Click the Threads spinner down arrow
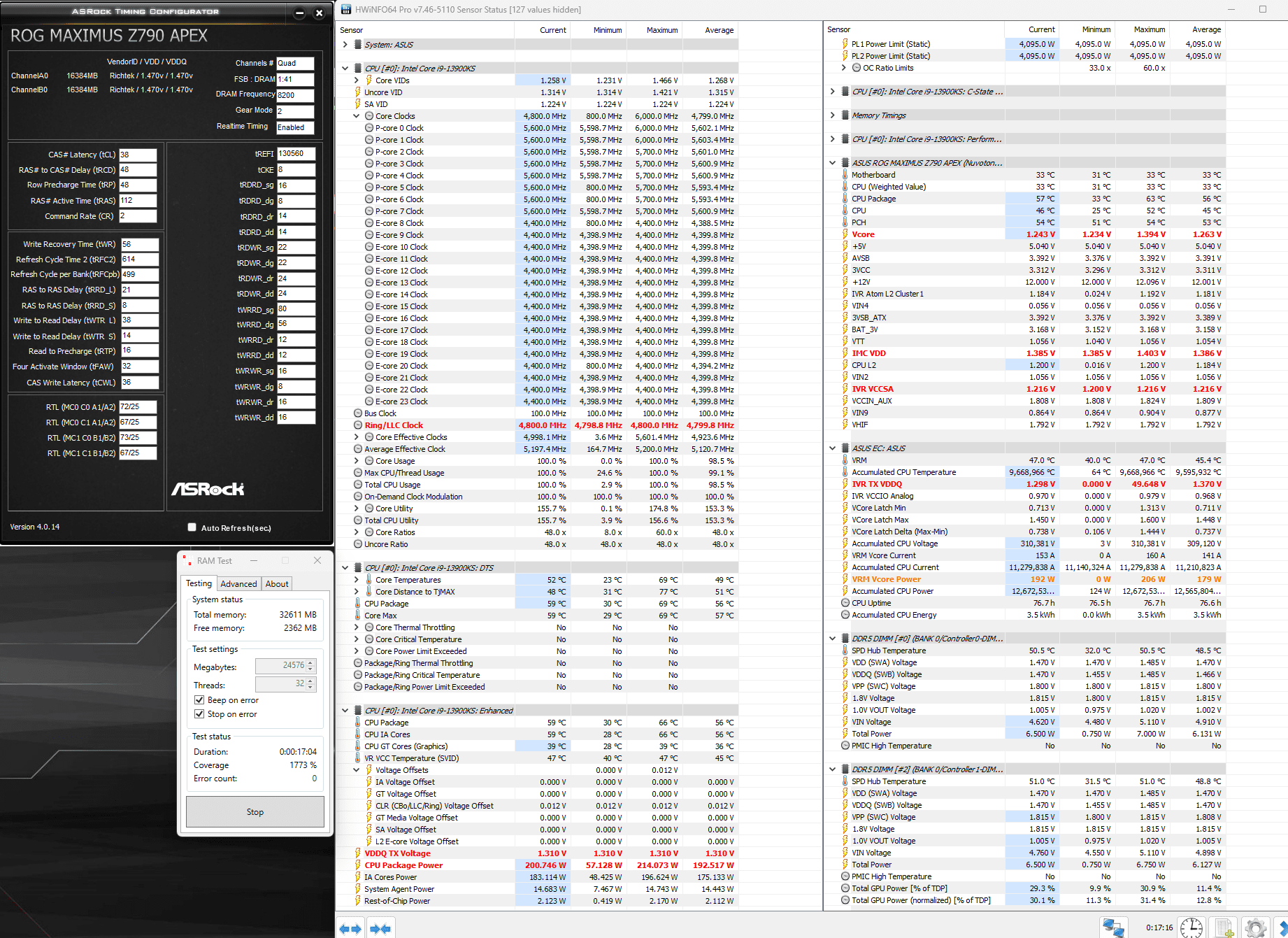The width and height of the screenshot is (1288, 938). (x=311, y=688)
